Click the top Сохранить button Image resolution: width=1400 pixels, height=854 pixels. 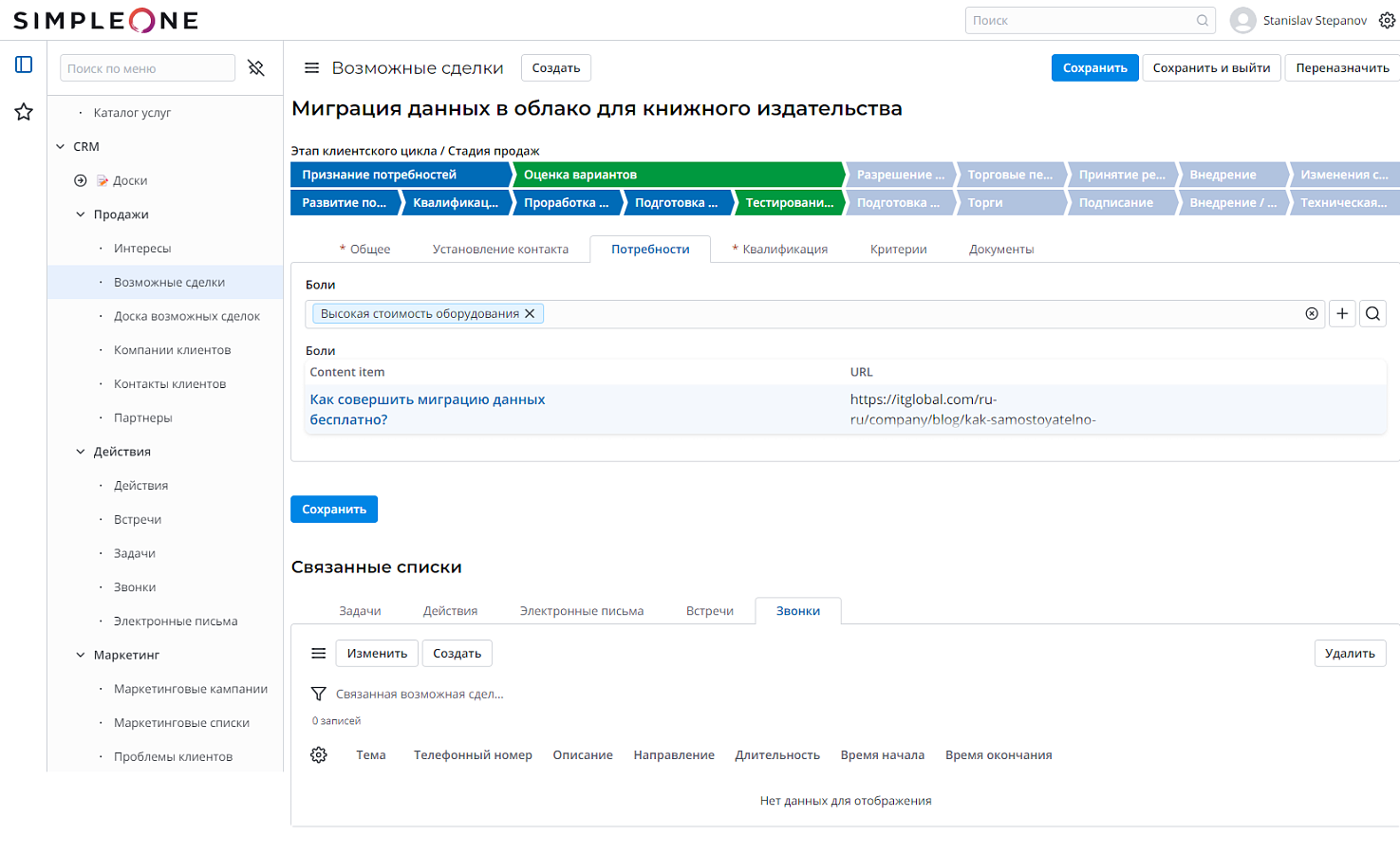pos(1095,67)
